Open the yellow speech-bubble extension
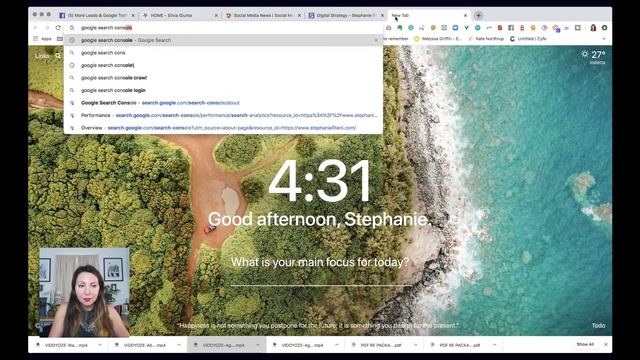This screenshot has height=360, width=640. [433, 28]
